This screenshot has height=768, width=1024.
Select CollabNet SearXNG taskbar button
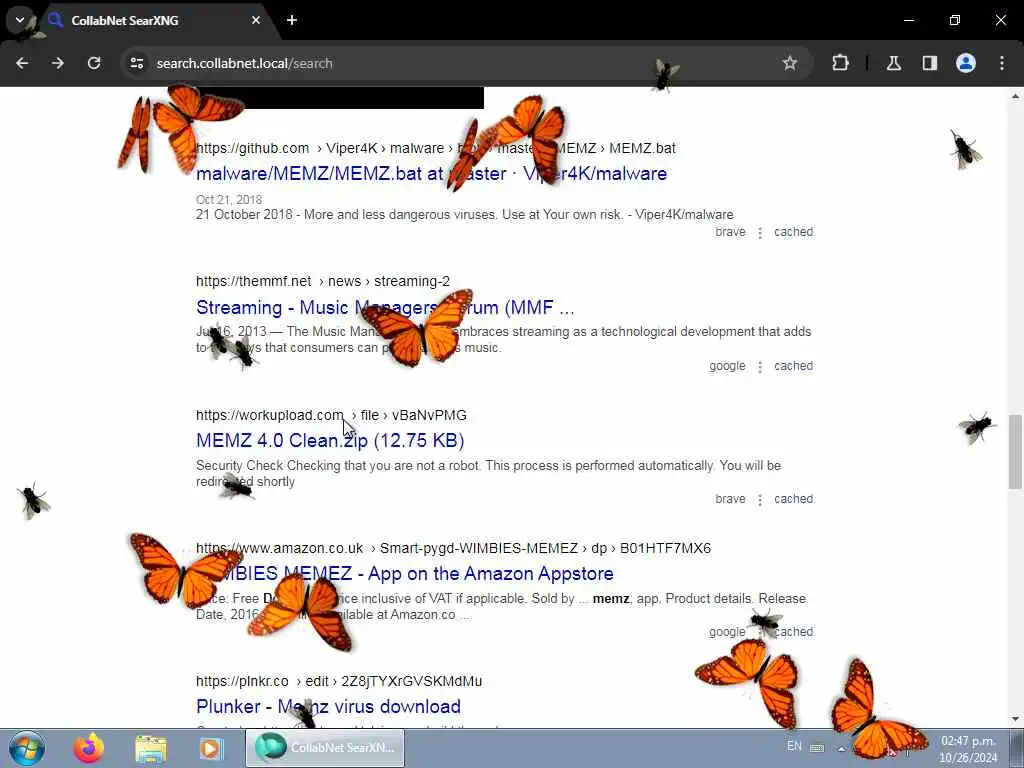click(x=325, y=748)
